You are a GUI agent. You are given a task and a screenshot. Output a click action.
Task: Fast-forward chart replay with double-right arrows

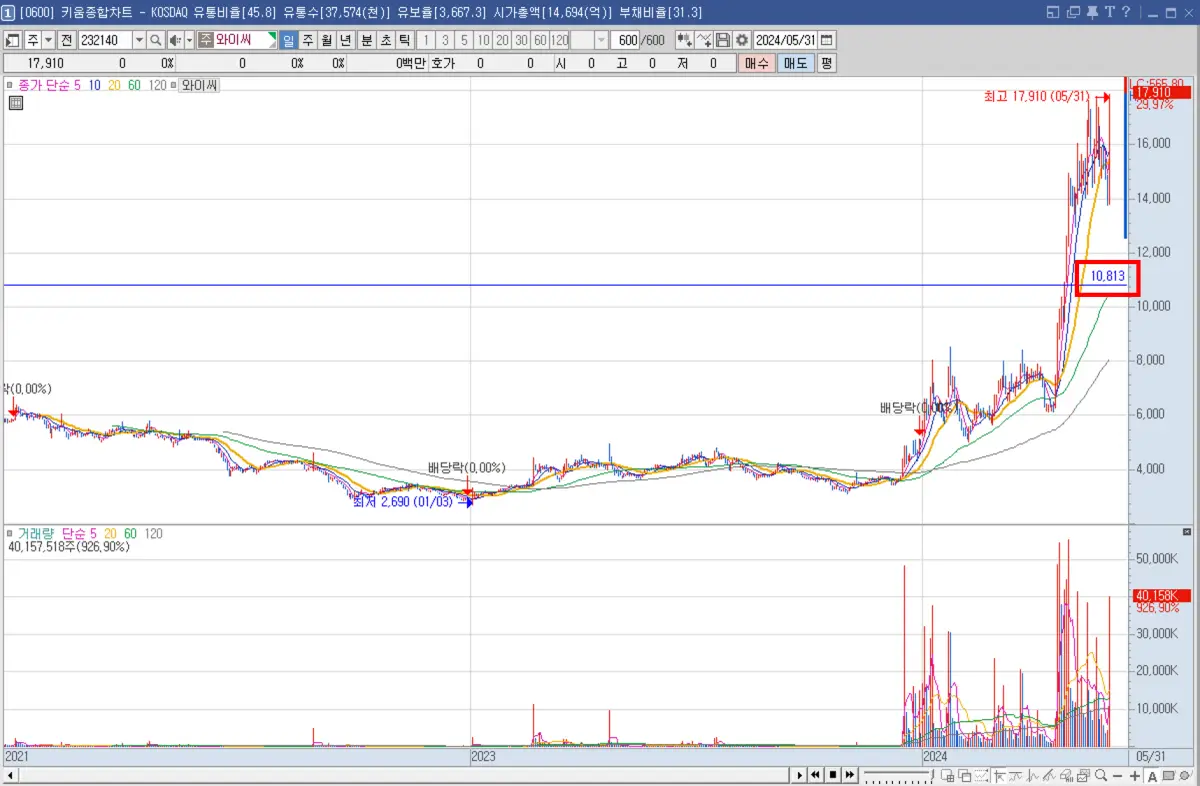pyautogui.click(x=850, y=776)
